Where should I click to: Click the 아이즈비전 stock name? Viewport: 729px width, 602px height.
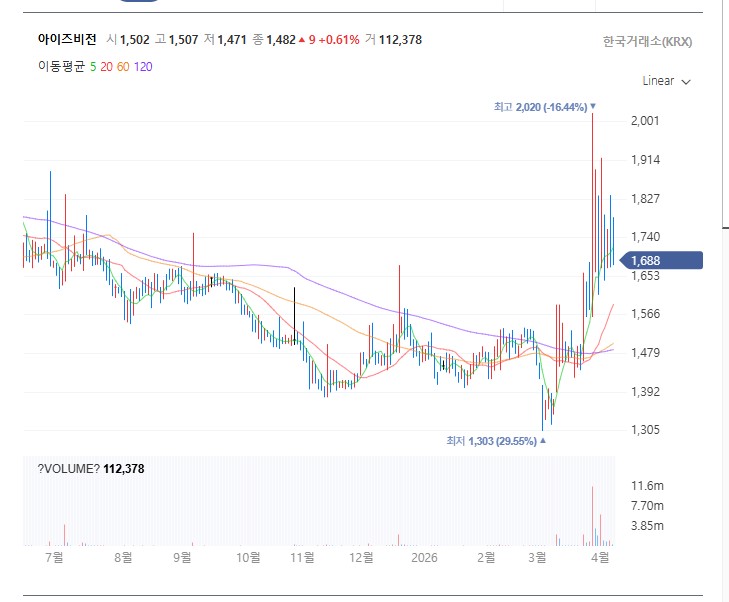67,40
